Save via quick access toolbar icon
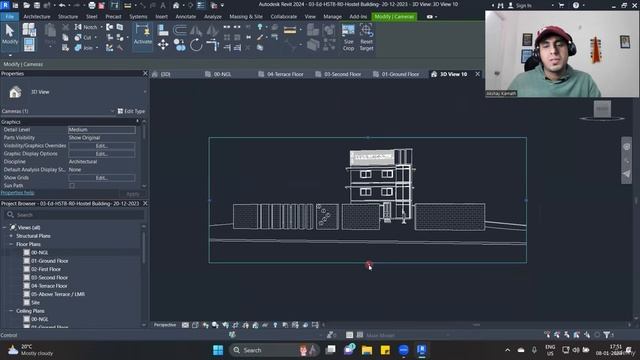640x360 pixels. pyautogui.click(x=37, y=5)
